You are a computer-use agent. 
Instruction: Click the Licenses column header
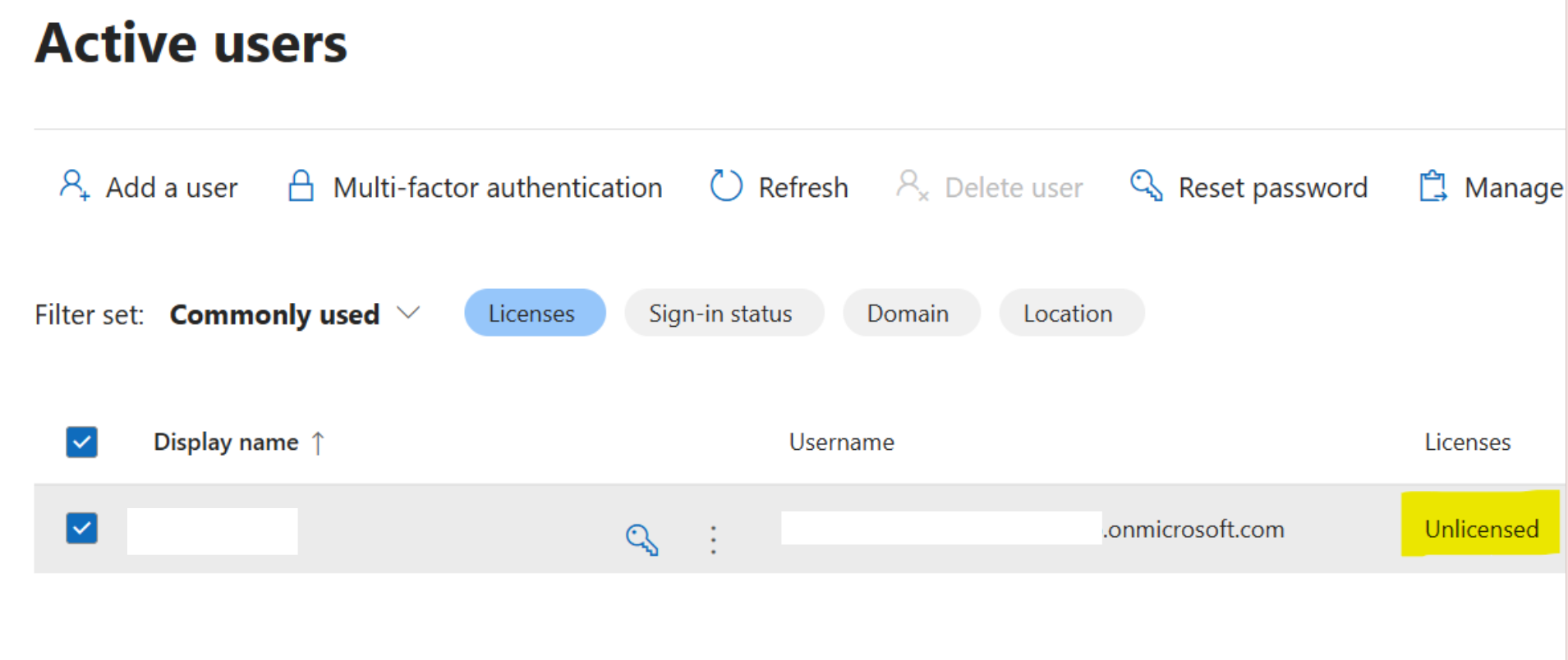coord(1468,442)
